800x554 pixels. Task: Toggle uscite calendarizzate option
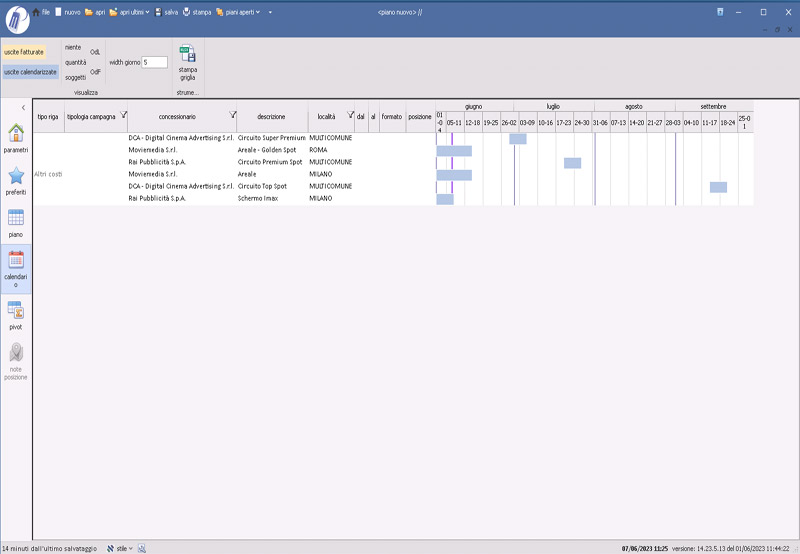(29, 72)
